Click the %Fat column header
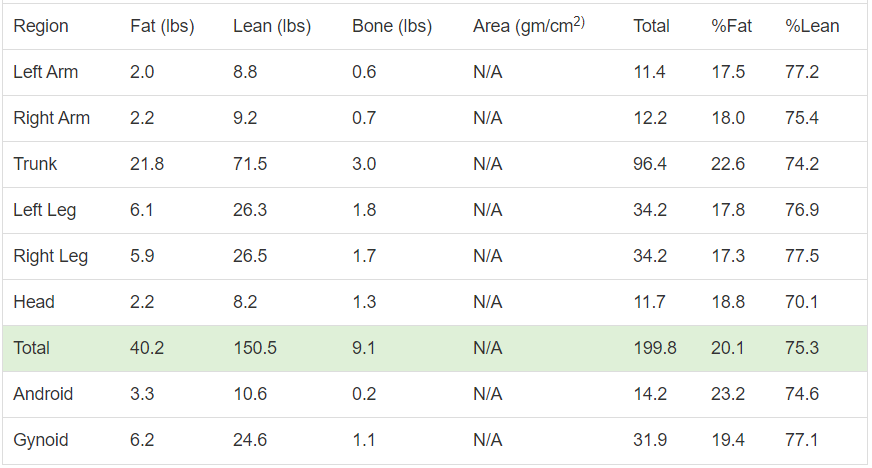This screenshot has height=468, width=872. pyautogui.click(x=731, y=26)
